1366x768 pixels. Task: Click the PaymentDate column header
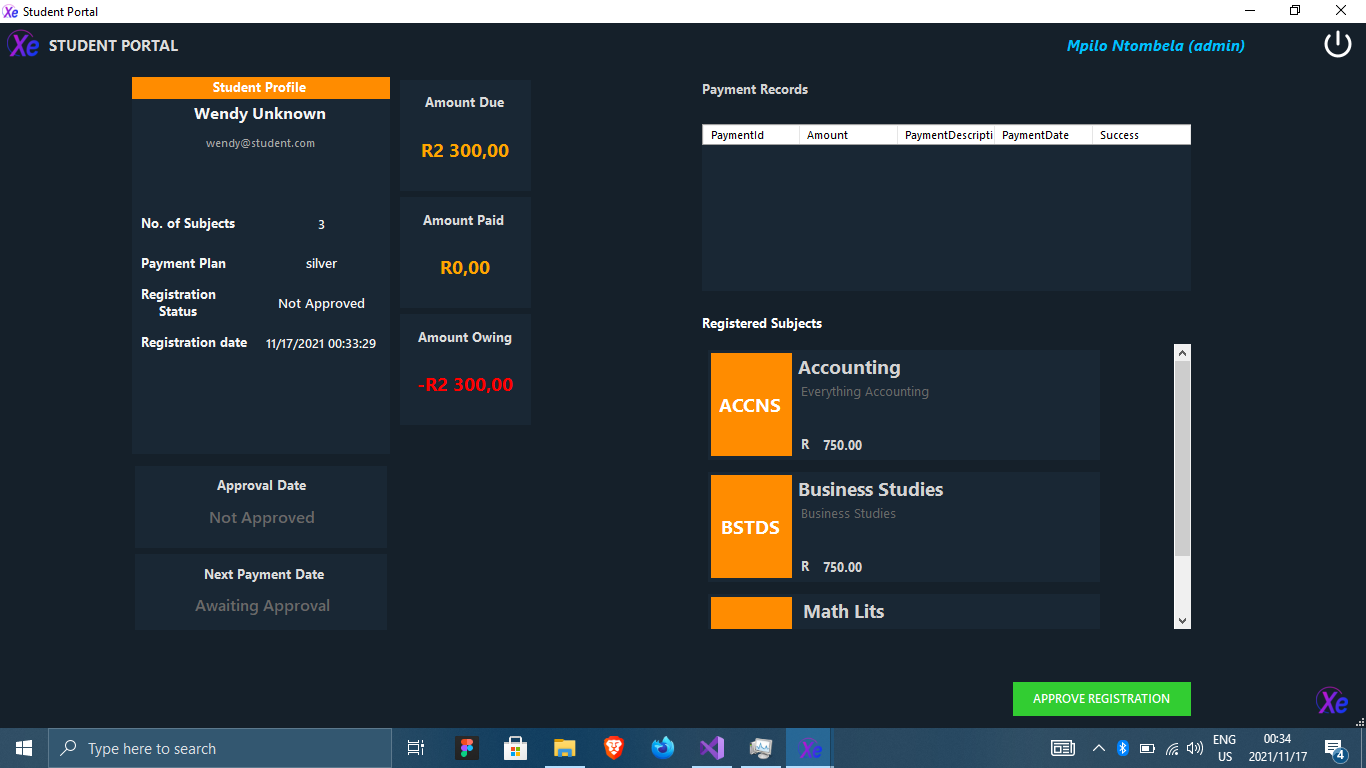point(1043,135)
